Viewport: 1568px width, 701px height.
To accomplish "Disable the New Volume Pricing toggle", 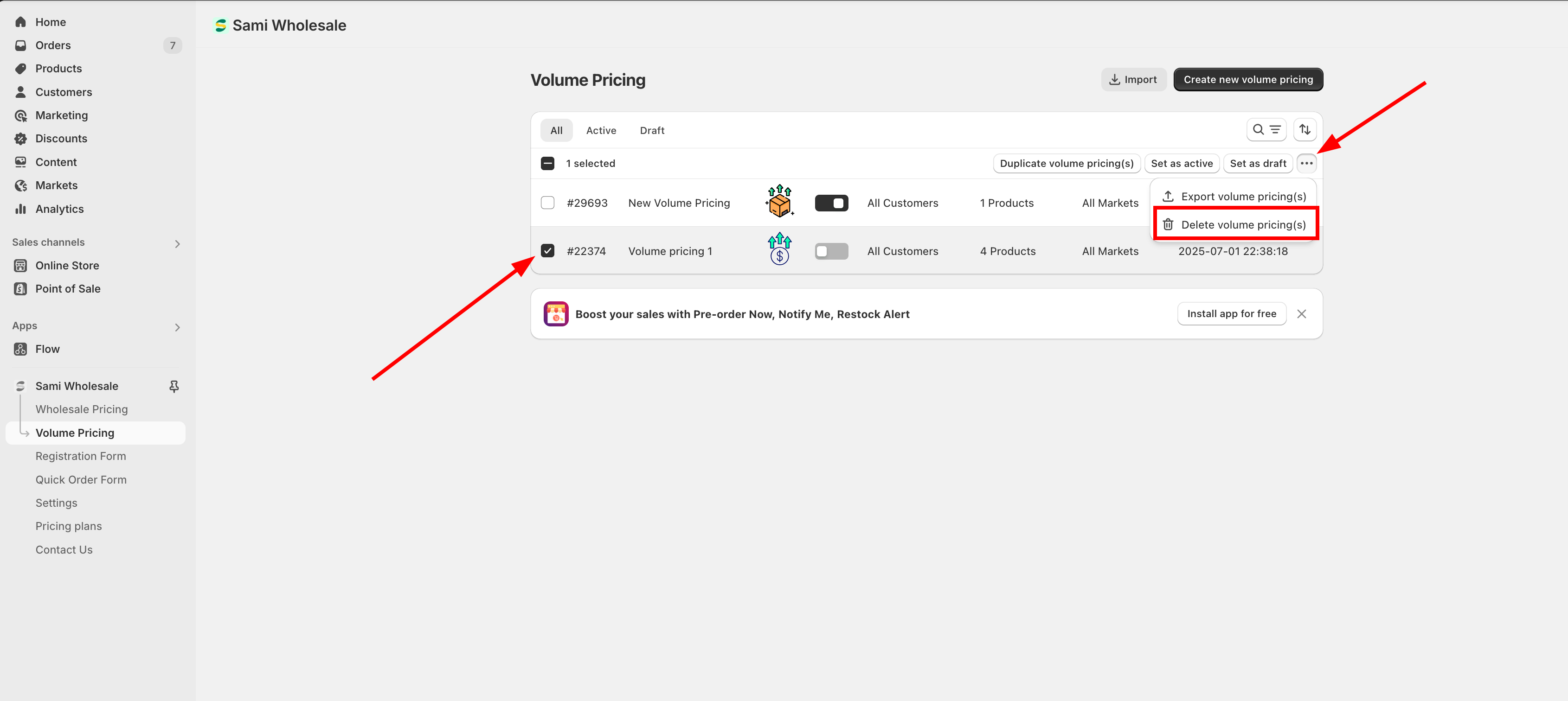I will [831, 203].
